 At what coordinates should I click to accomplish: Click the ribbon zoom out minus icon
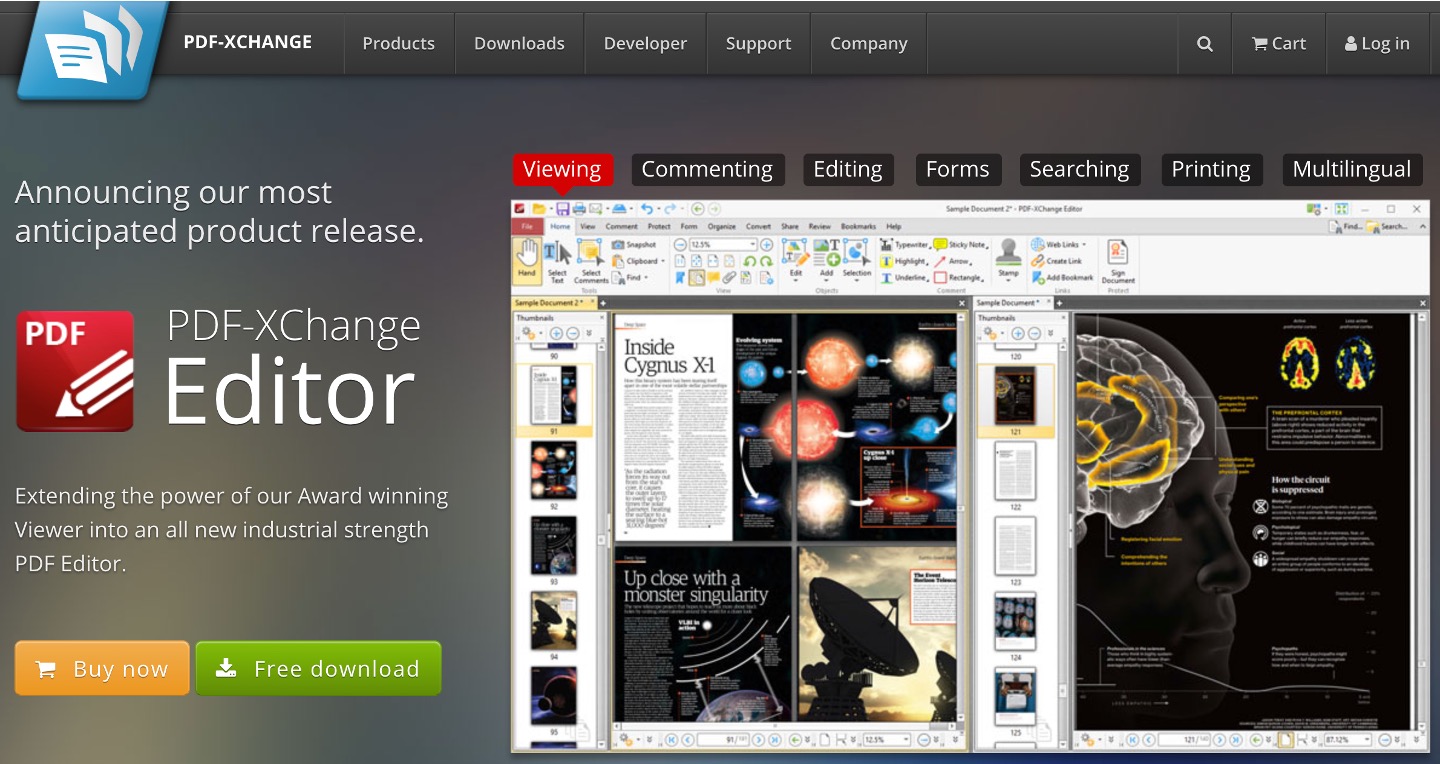[x=680, y=245]
